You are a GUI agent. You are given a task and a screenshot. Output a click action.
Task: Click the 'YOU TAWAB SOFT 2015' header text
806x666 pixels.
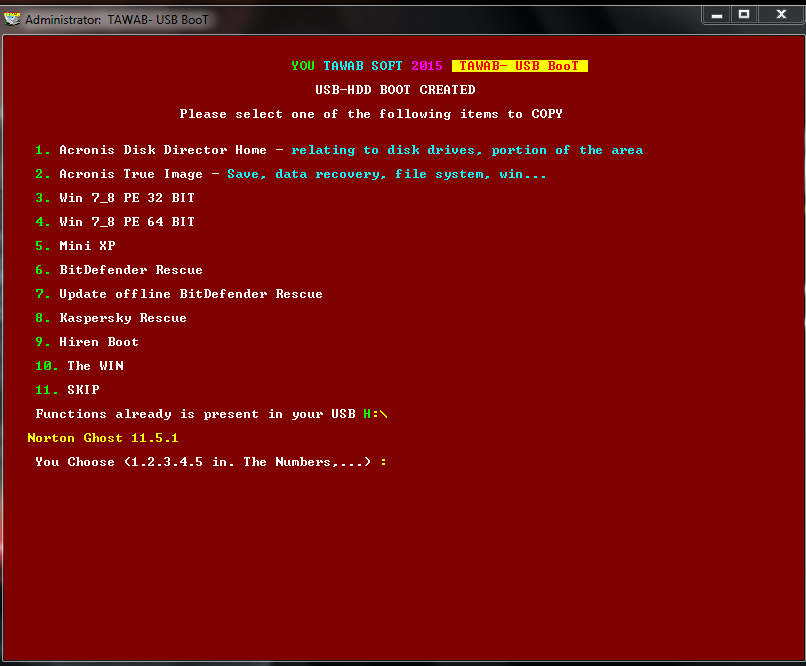click(367, 66)
